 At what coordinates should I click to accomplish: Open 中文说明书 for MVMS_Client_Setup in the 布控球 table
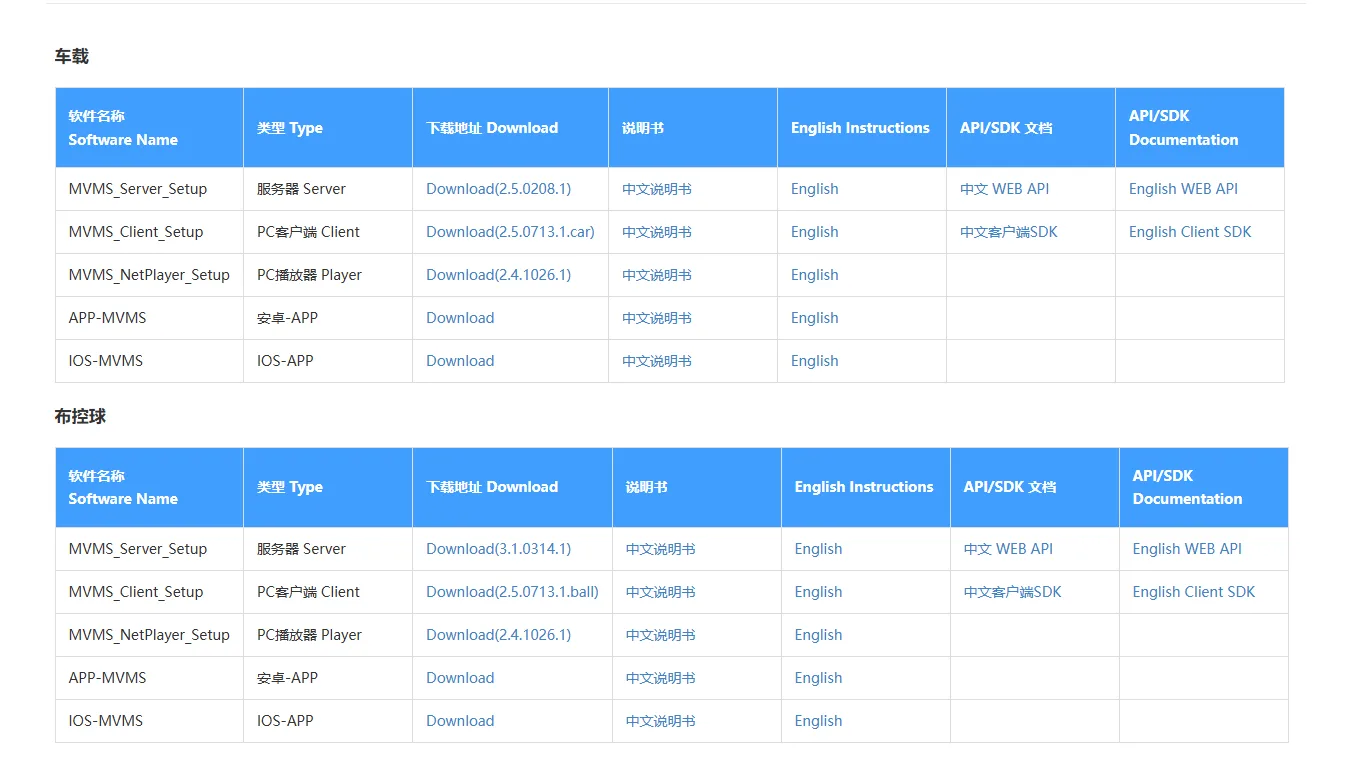[661, 592]
